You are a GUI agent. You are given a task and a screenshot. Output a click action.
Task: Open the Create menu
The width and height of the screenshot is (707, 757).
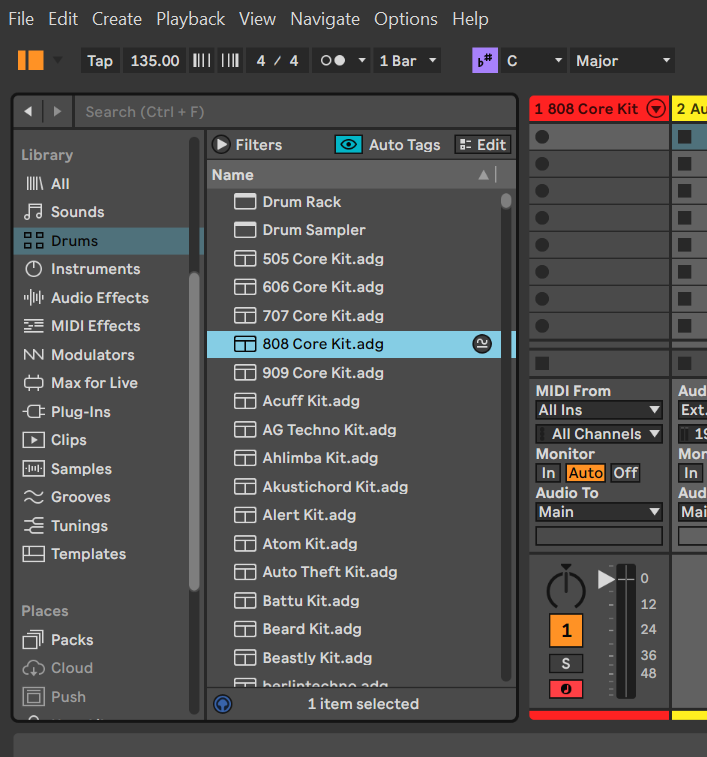tap(117, 19)
